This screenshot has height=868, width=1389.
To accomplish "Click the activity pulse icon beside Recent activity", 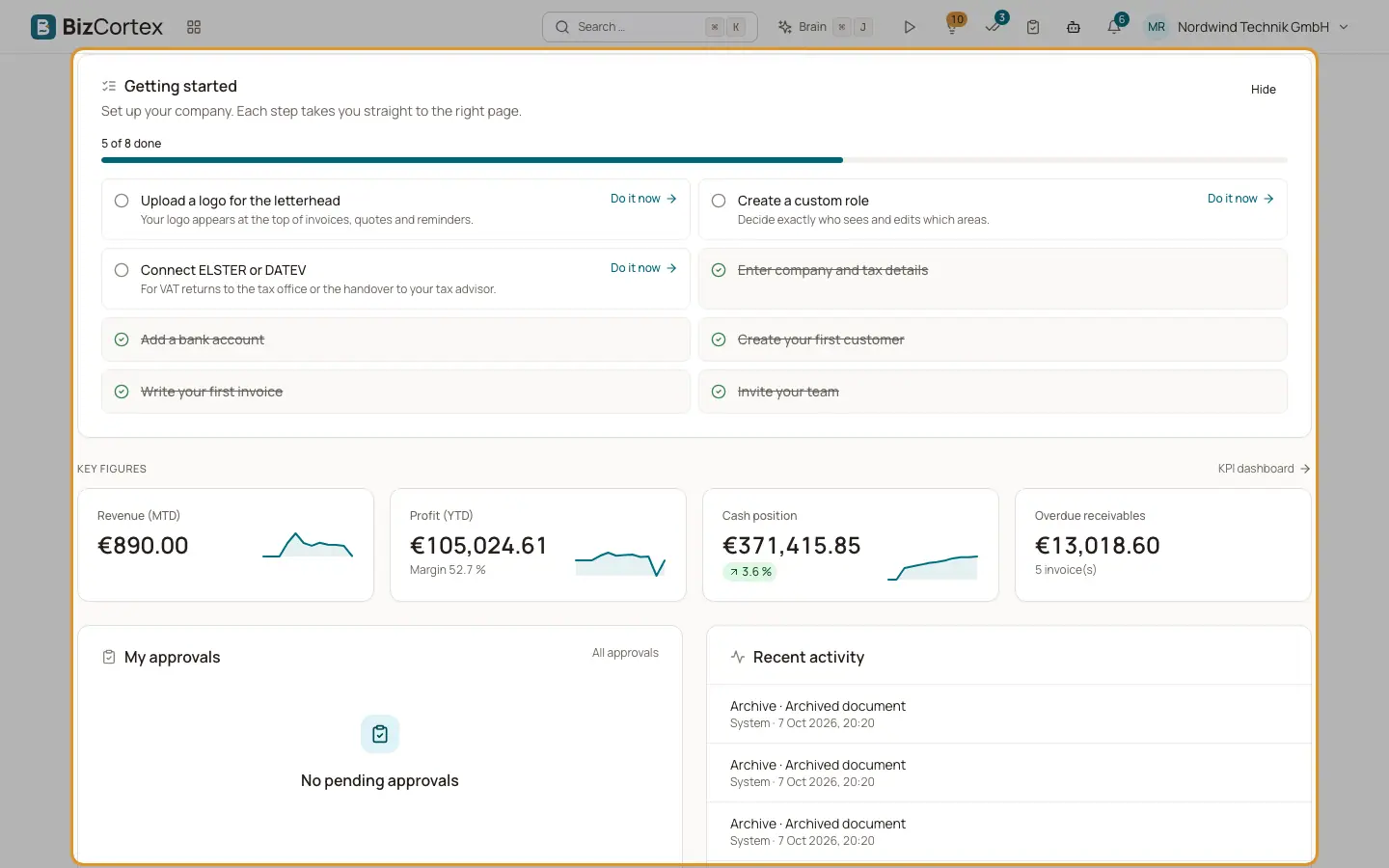I will pos(738,657).
